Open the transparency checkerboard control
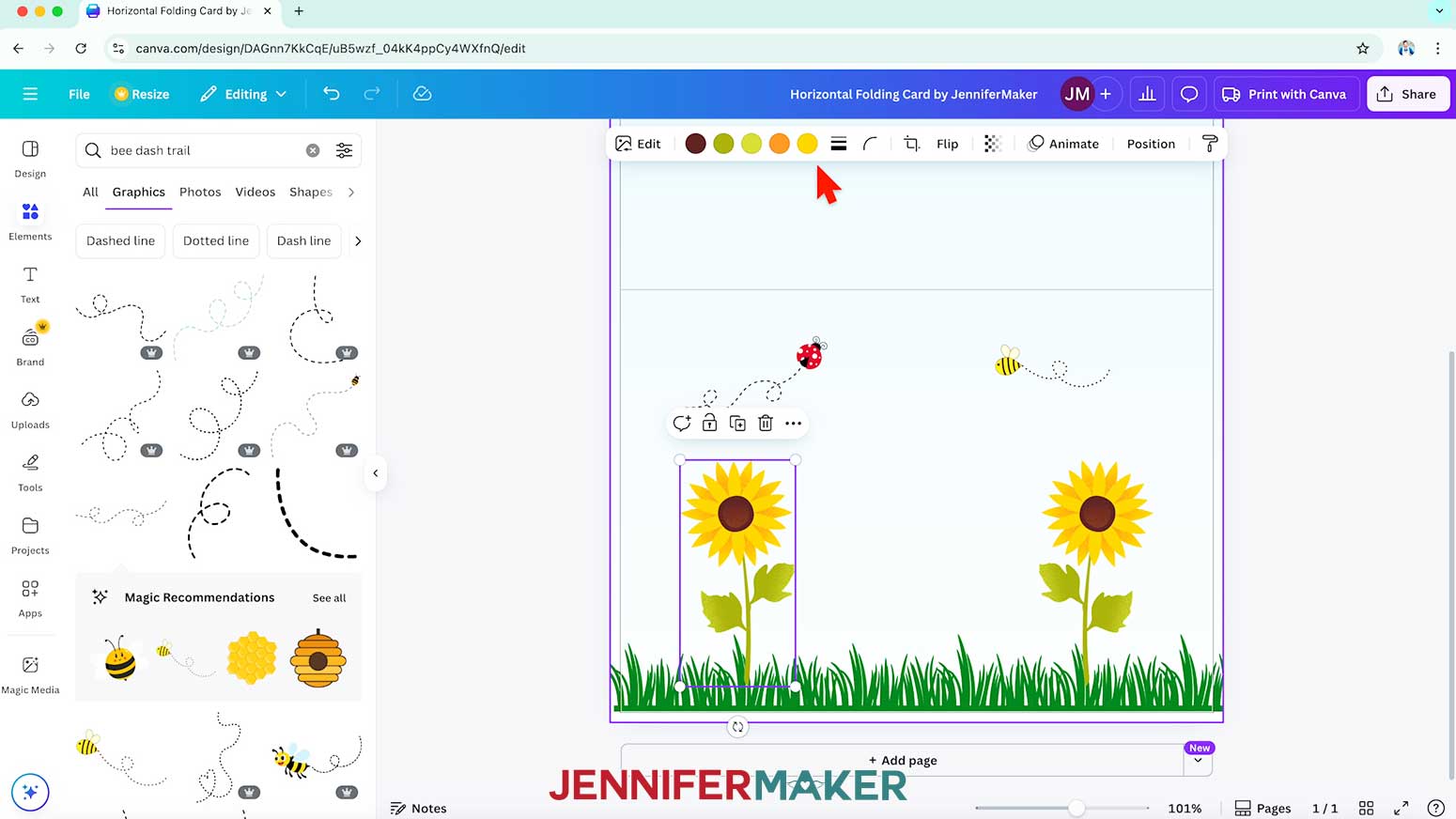This screenshot has height=819, width=1456. [993, 144]
